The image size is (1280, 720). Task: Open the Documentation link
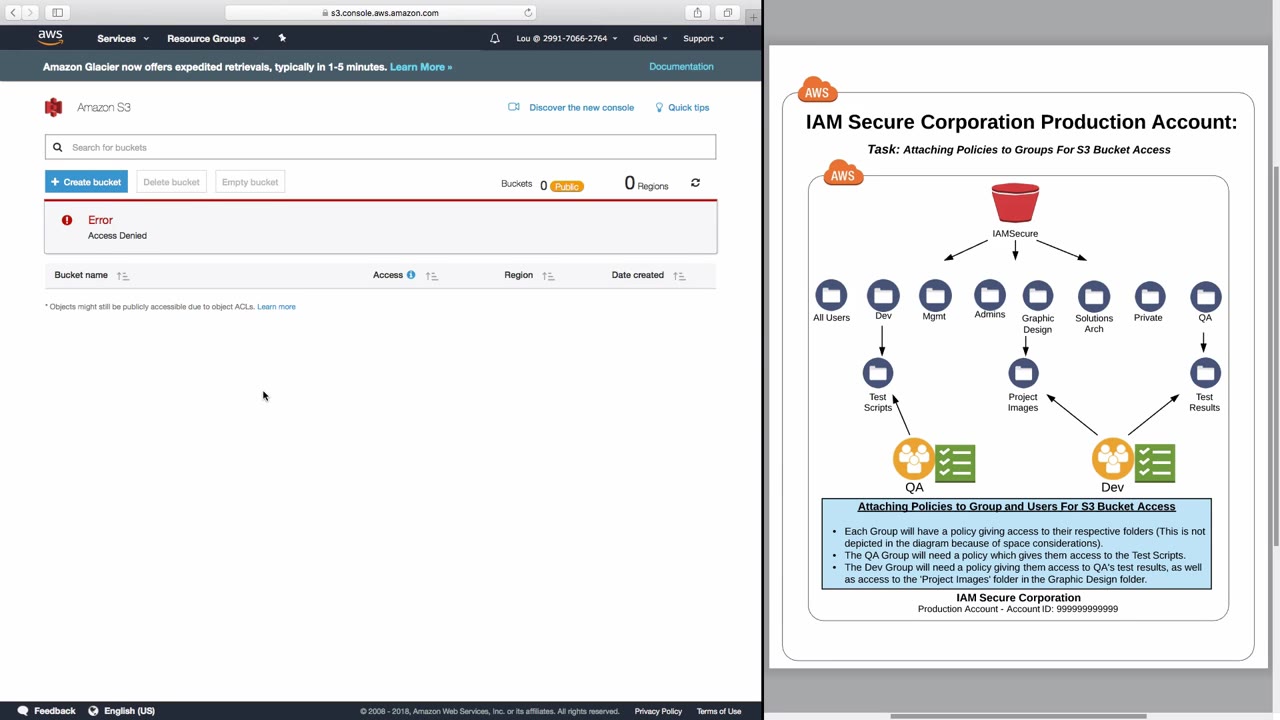(x=681, y=66)
